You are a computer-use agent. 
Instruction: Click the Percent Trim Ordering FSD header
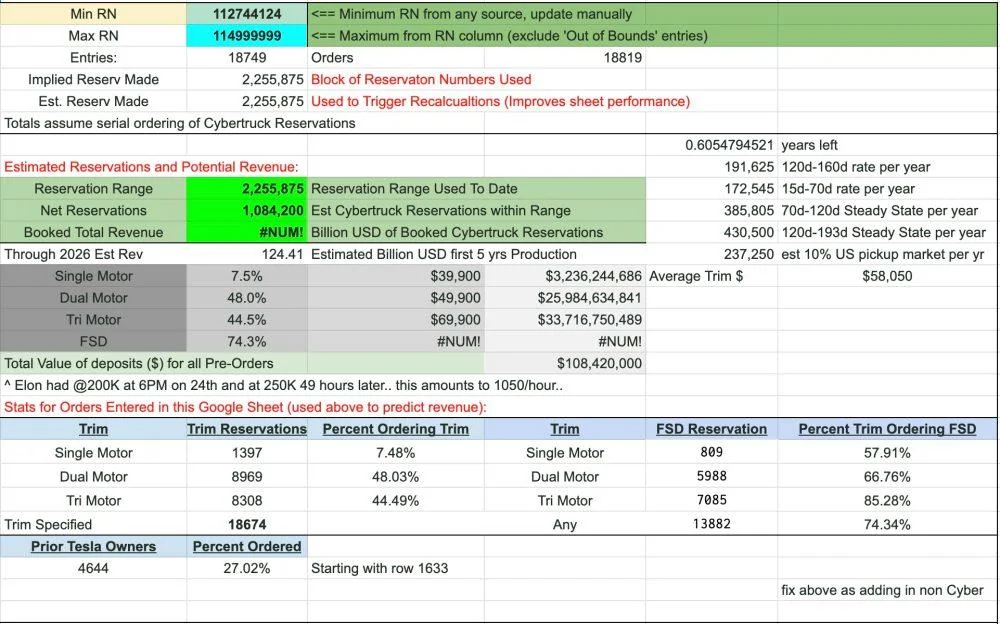pyautogui.click(x=887, y=429)
